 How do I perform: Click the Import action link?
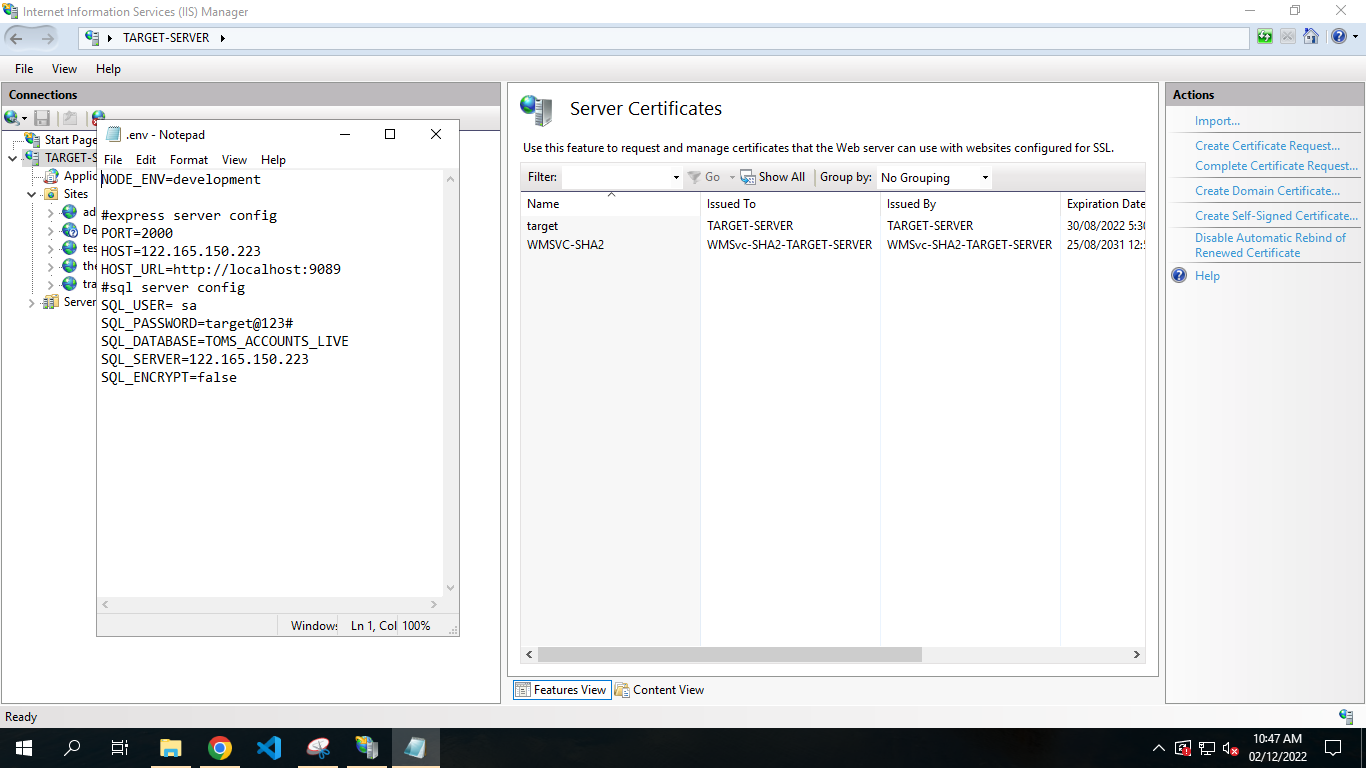1217,121
